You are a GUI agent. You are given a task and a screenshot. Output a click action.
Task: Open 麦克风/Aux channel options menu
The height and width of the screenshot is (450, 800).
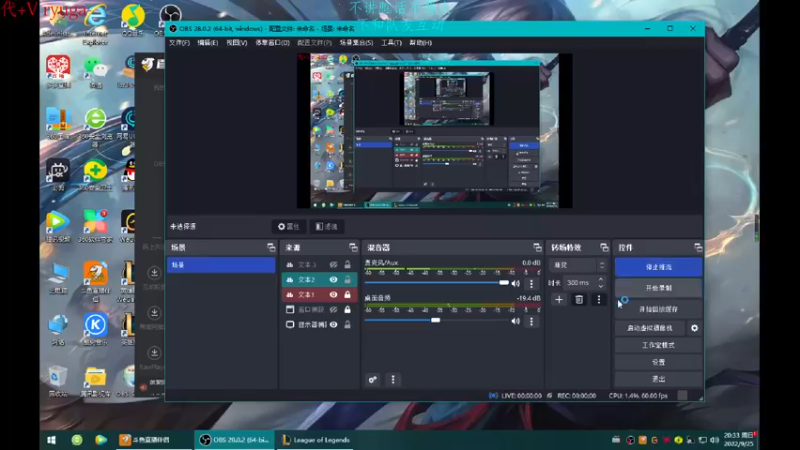531,284
